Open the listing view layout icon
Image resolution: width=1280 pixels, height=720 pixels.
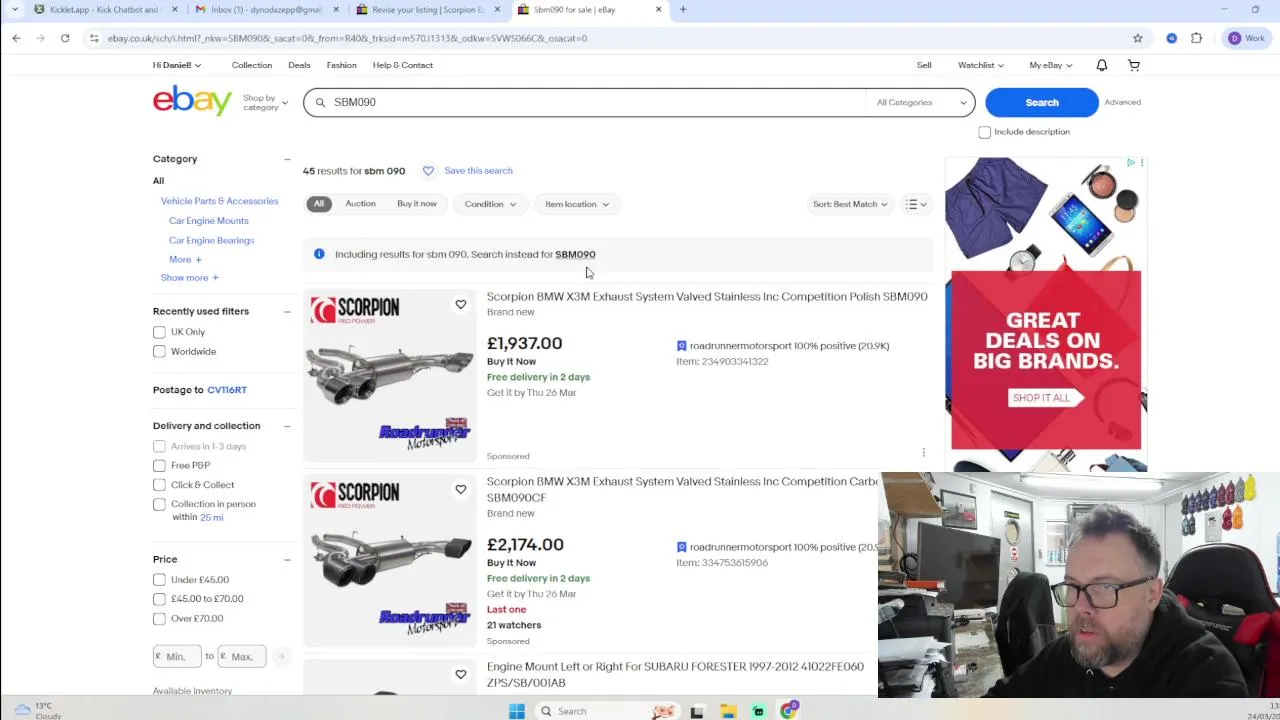pyautogui.click(x=916, y=204)
